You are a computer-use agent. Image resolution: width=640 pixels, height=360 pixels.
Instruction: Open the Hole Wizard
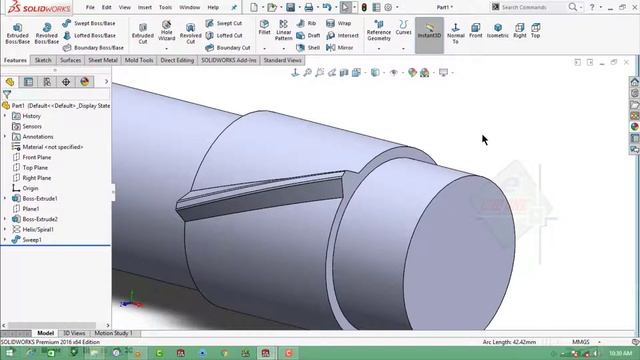click(x=167, y=31)
